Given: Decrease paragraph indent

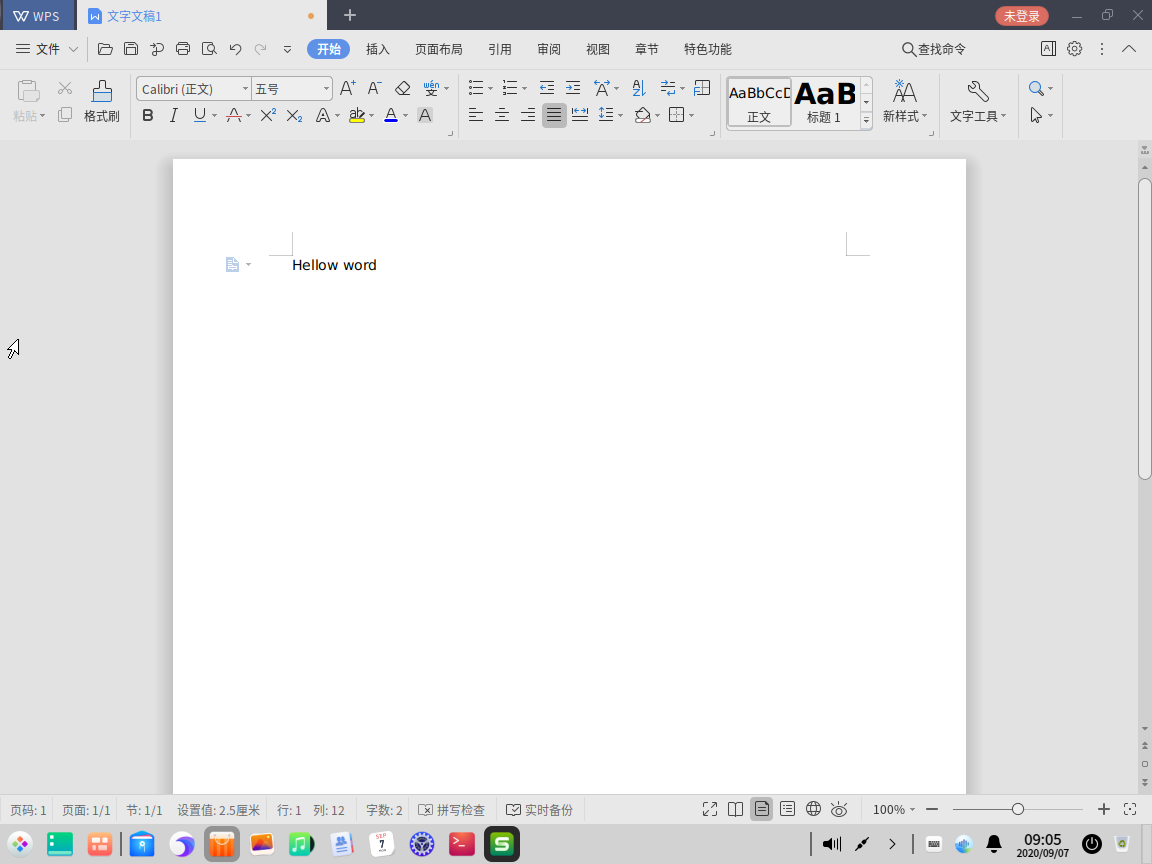Looking at the screenshot, I should (547, 89).
